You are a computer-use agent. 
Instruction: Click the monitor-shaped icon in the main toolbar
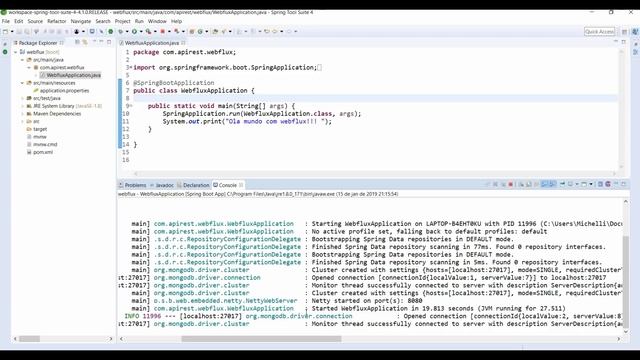pyautogui.click(x=92, y=31)
